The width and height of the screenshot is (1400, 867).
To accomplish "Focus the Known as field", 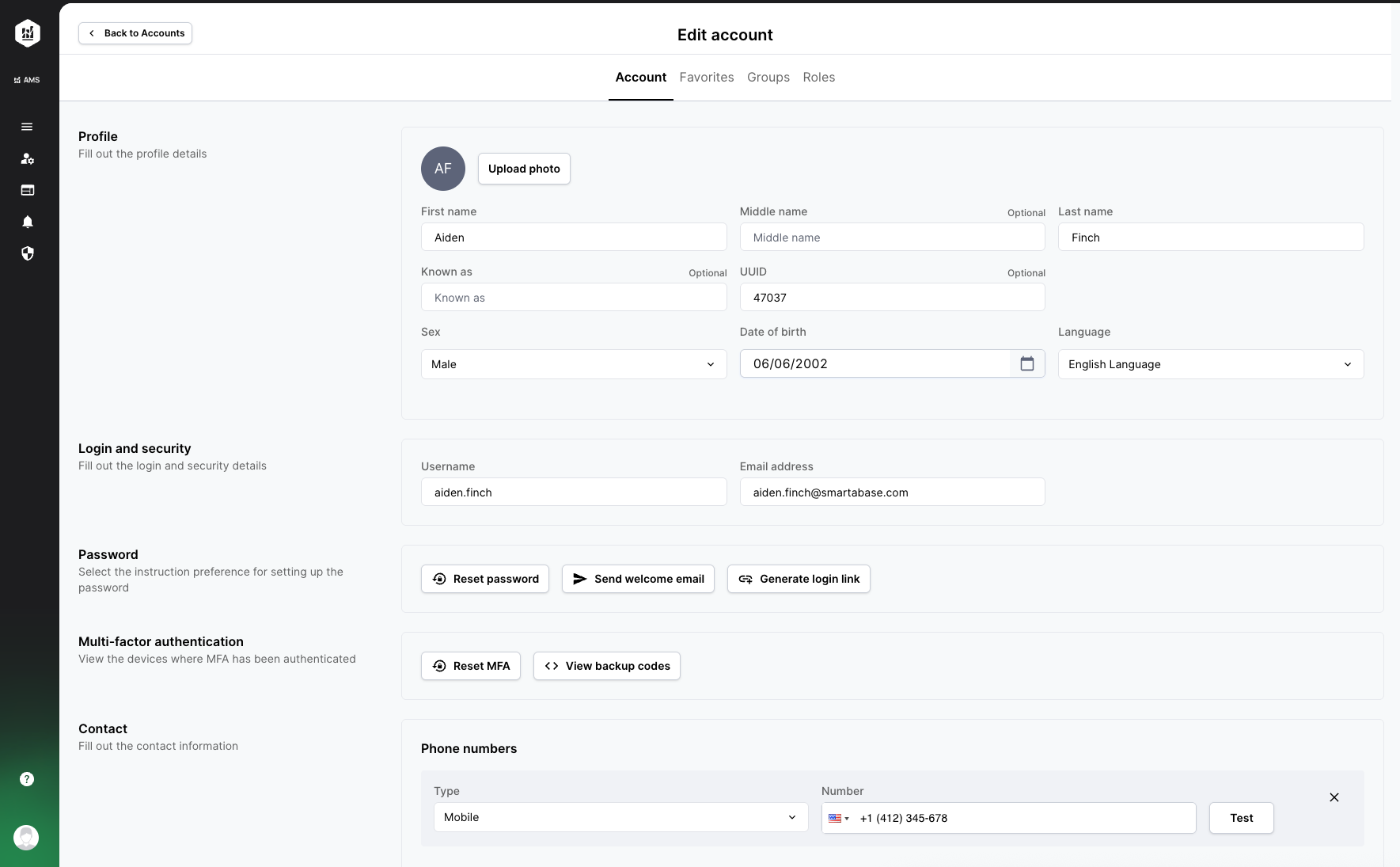I will click(574, 298).
